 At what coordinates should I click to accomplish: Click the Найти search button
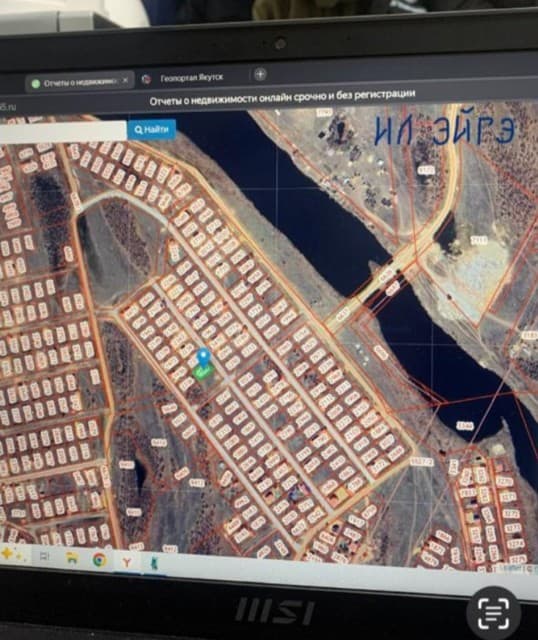tap(151, 130)
